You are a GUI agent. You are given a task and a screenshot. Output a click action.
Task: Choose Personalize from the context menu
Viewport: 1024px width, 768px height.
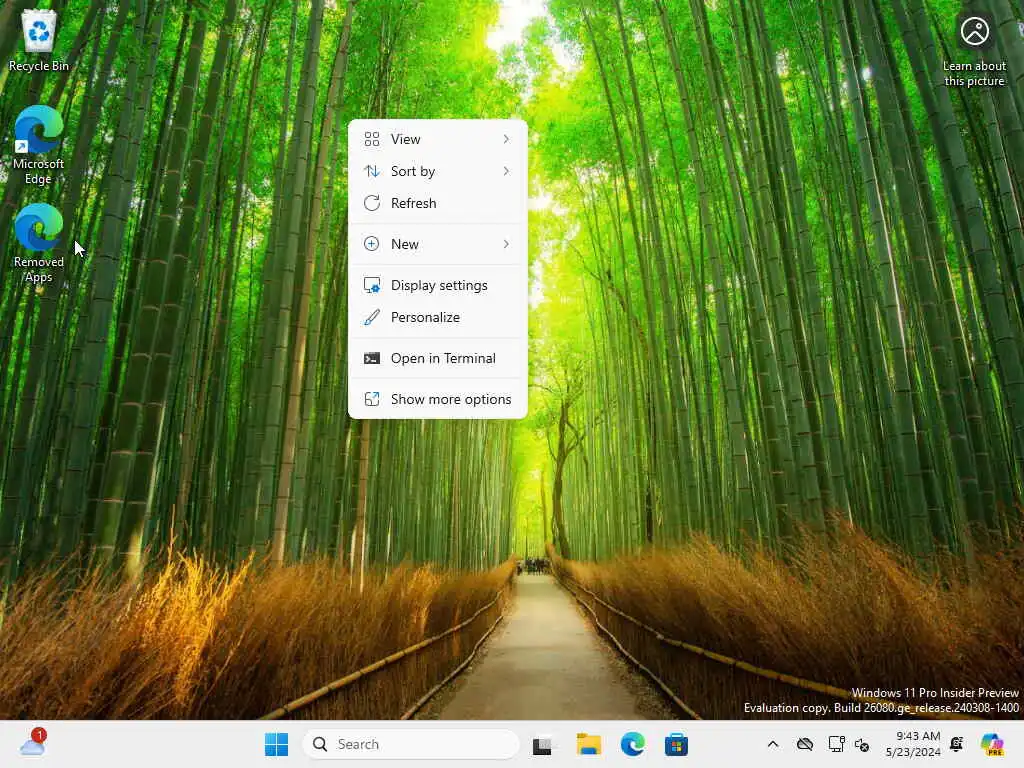(438, 317)
